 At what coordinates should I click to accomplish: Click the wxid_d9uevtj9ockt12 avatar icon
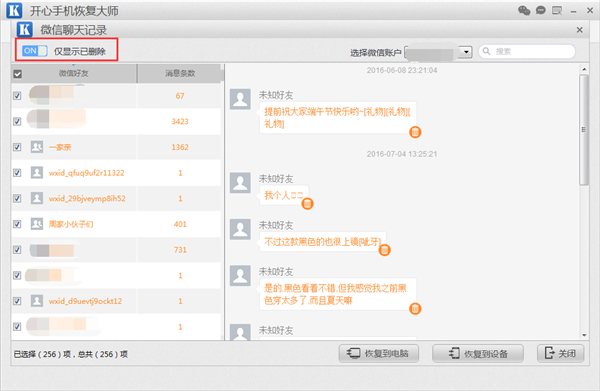37,301
